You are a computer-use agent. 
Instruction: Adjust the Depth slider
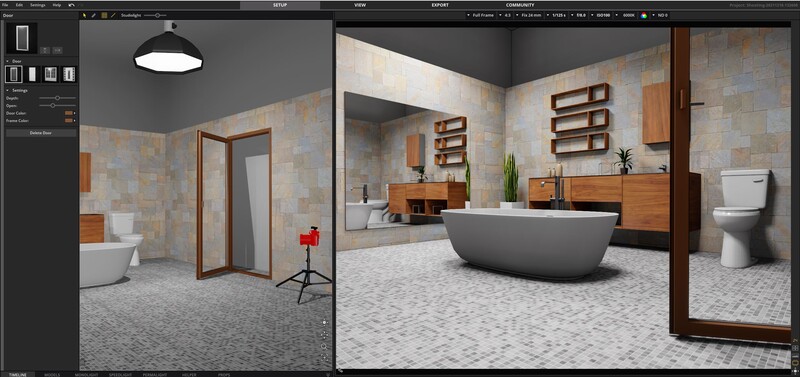tap(57, 97)
